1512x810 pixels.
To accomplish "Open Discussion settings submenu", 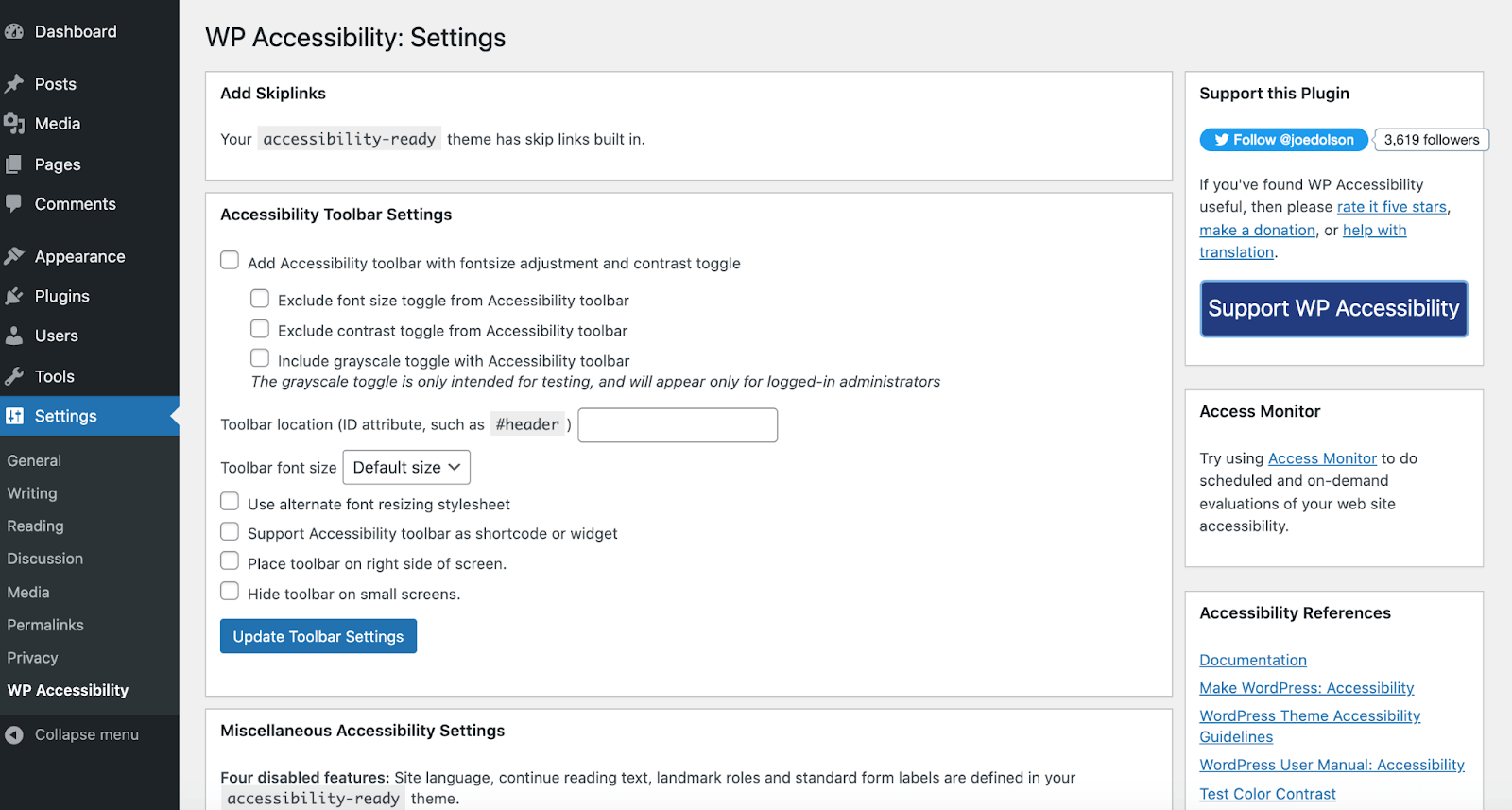I will [x=45, y=559].
